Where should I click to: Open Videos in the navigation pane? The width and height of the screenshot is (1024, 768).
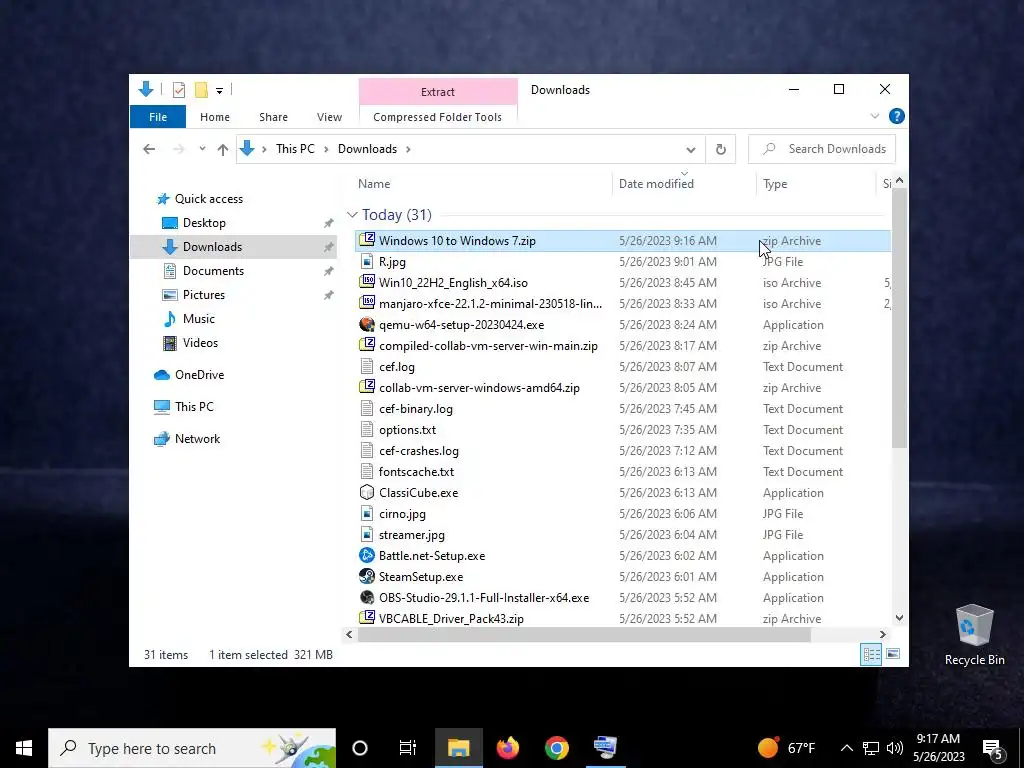[x=200, y=343]
